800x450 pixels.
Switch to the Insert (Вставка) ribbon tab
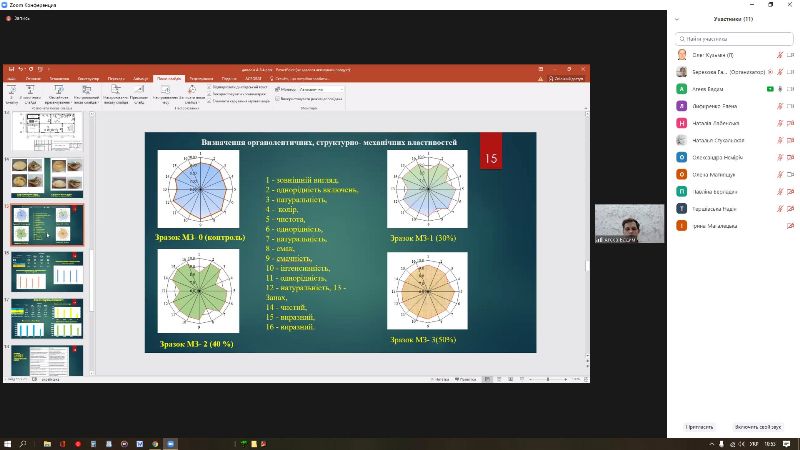click(x=59, y=79)
